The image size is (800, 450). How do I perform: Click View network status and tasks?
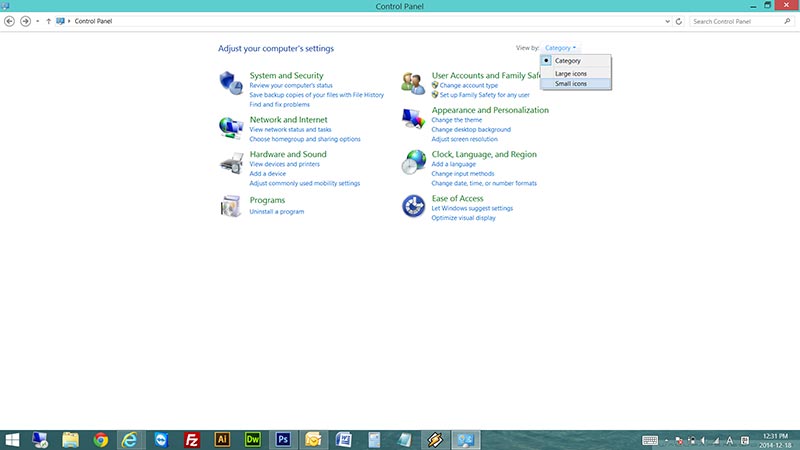pyautogui.click(x=290, y=130)
